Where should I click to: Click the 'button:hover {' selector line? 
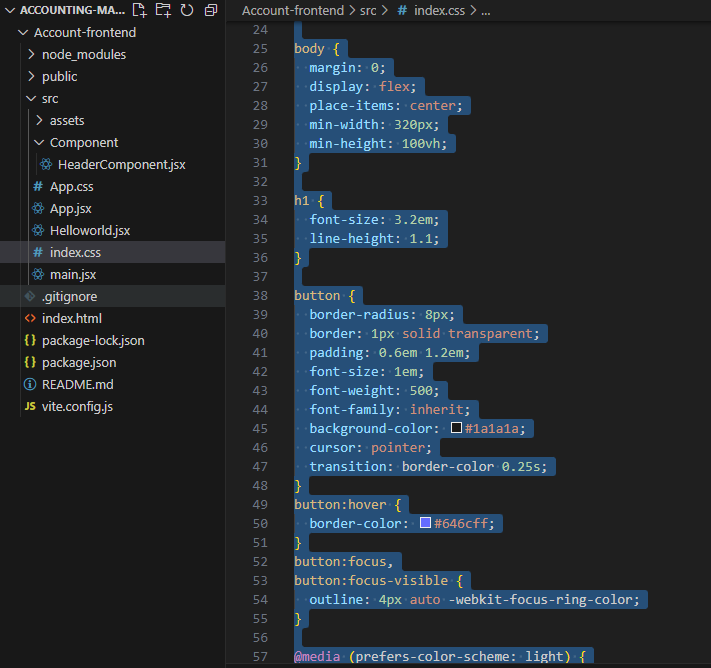click(x=348, y=504)
